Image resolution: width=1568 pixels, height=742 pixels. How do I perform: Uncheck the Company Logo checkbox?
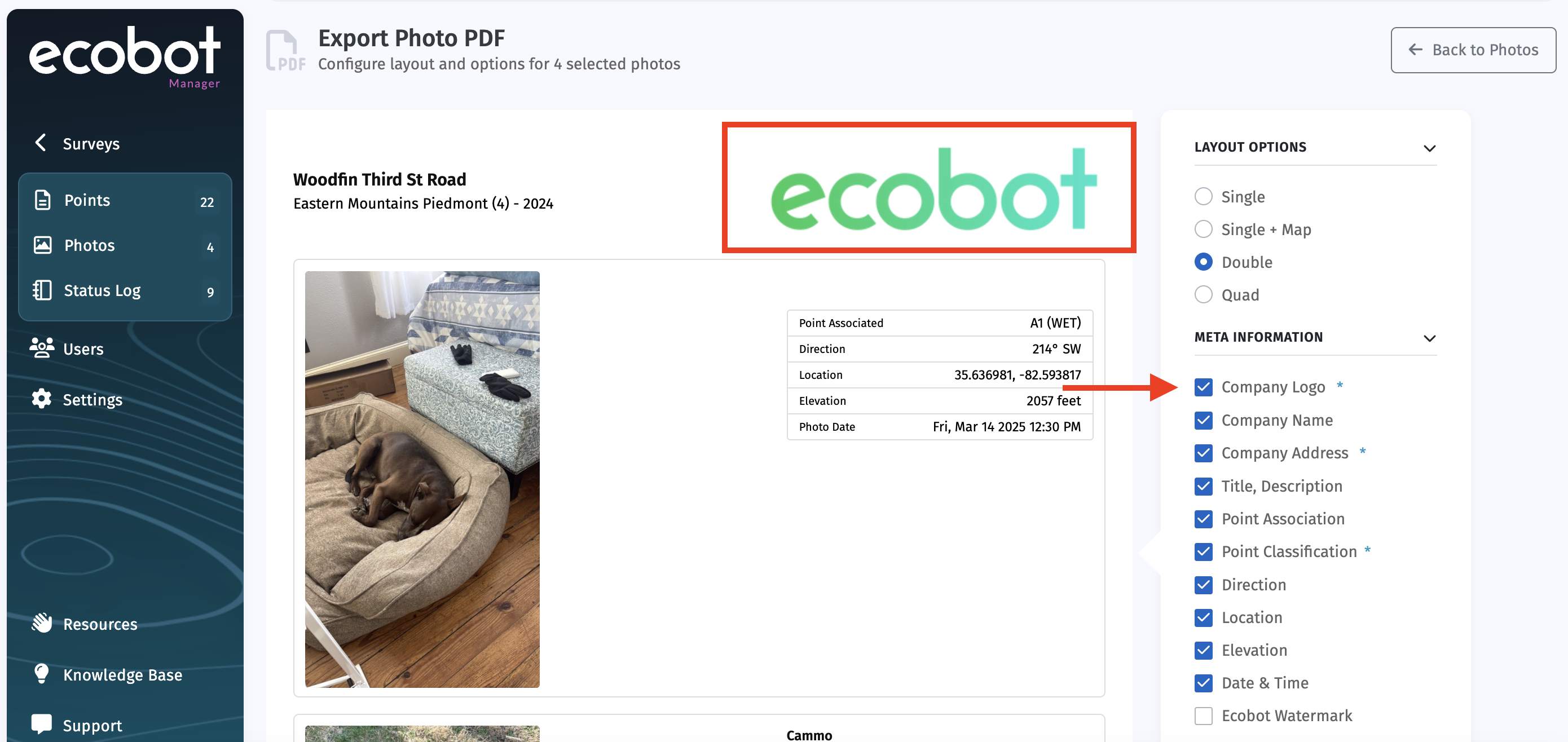[x=1203, y=387]
